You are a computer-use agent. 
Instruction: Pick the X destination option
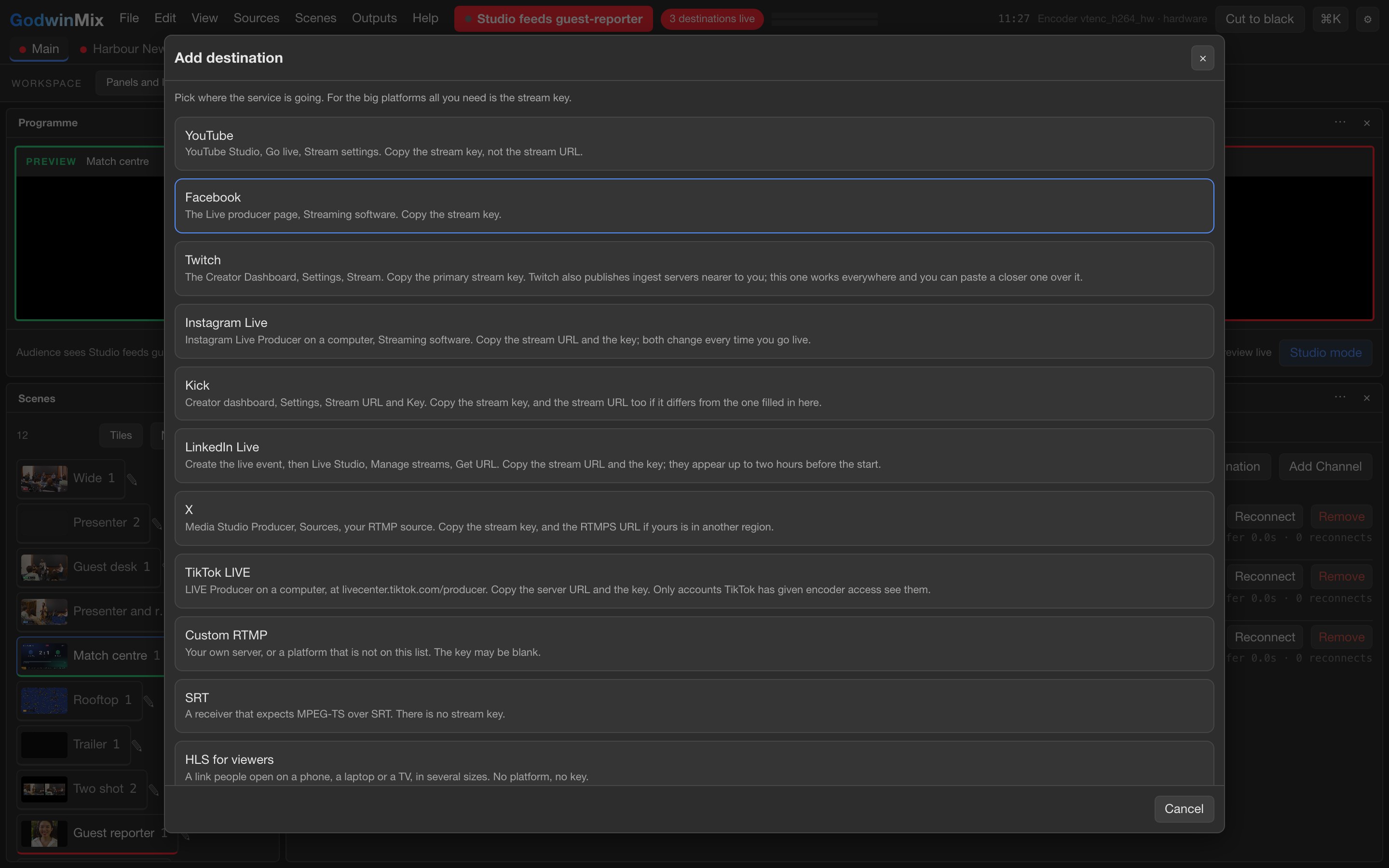[694, 518]
